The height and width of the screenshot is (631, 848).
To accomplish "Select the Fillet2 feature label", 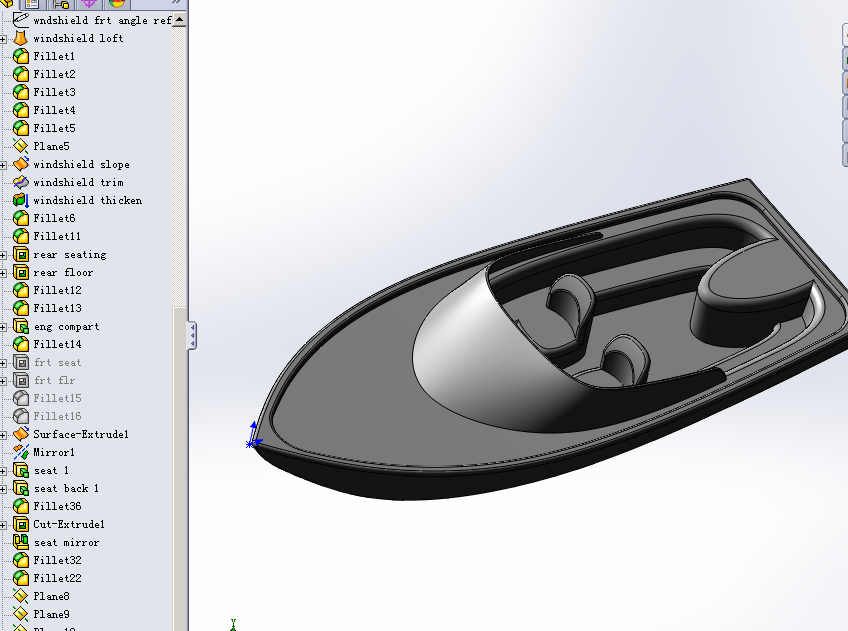I will click(55, 74).
